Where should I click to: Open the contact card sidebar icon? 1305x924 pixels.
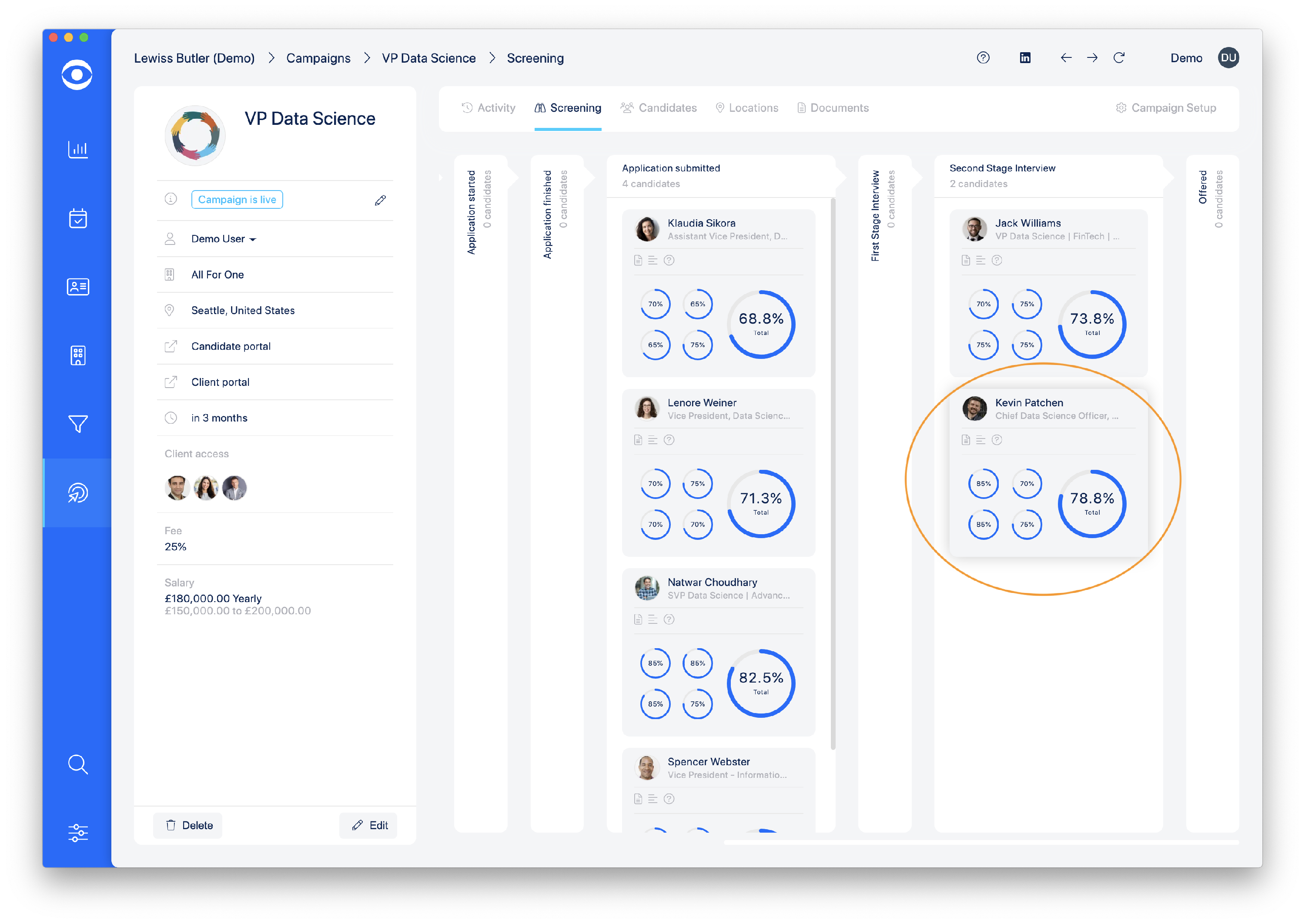coord(78,287)
